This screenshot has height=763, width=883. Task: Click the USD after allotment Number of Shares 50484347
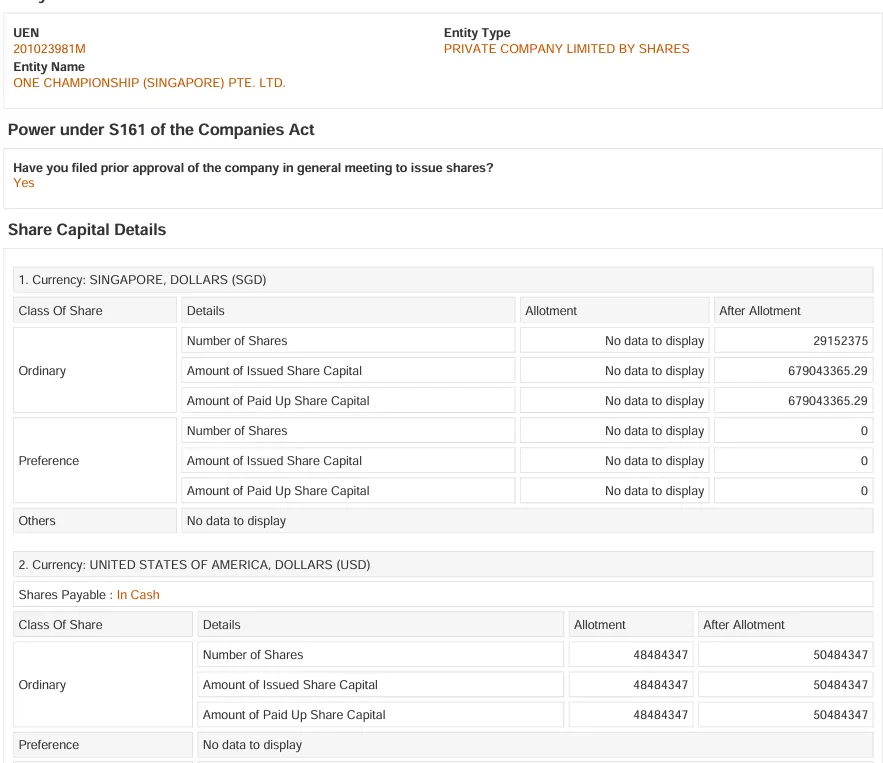[840, 655]
